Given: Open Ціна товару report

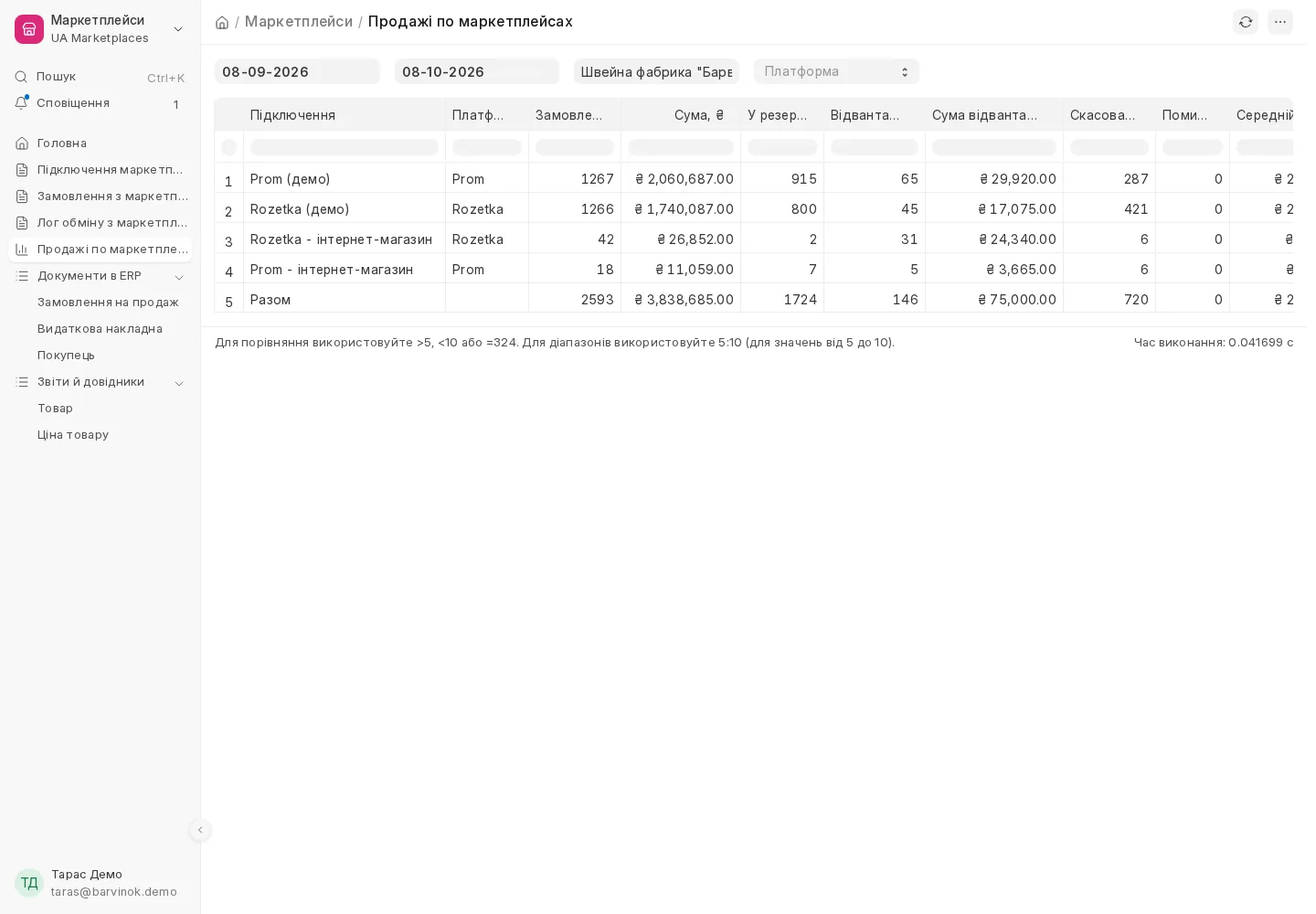Looking at the screenshot, I should click(x=73, y=435).
